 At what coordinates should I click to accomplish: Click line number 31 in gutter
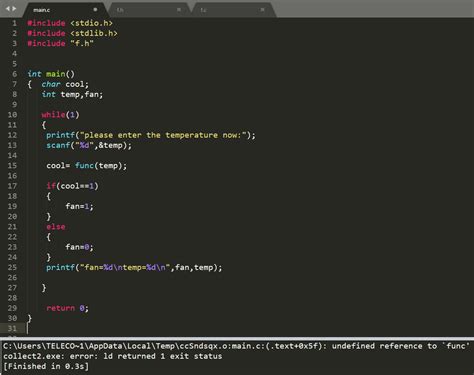[x=12, y=329]
